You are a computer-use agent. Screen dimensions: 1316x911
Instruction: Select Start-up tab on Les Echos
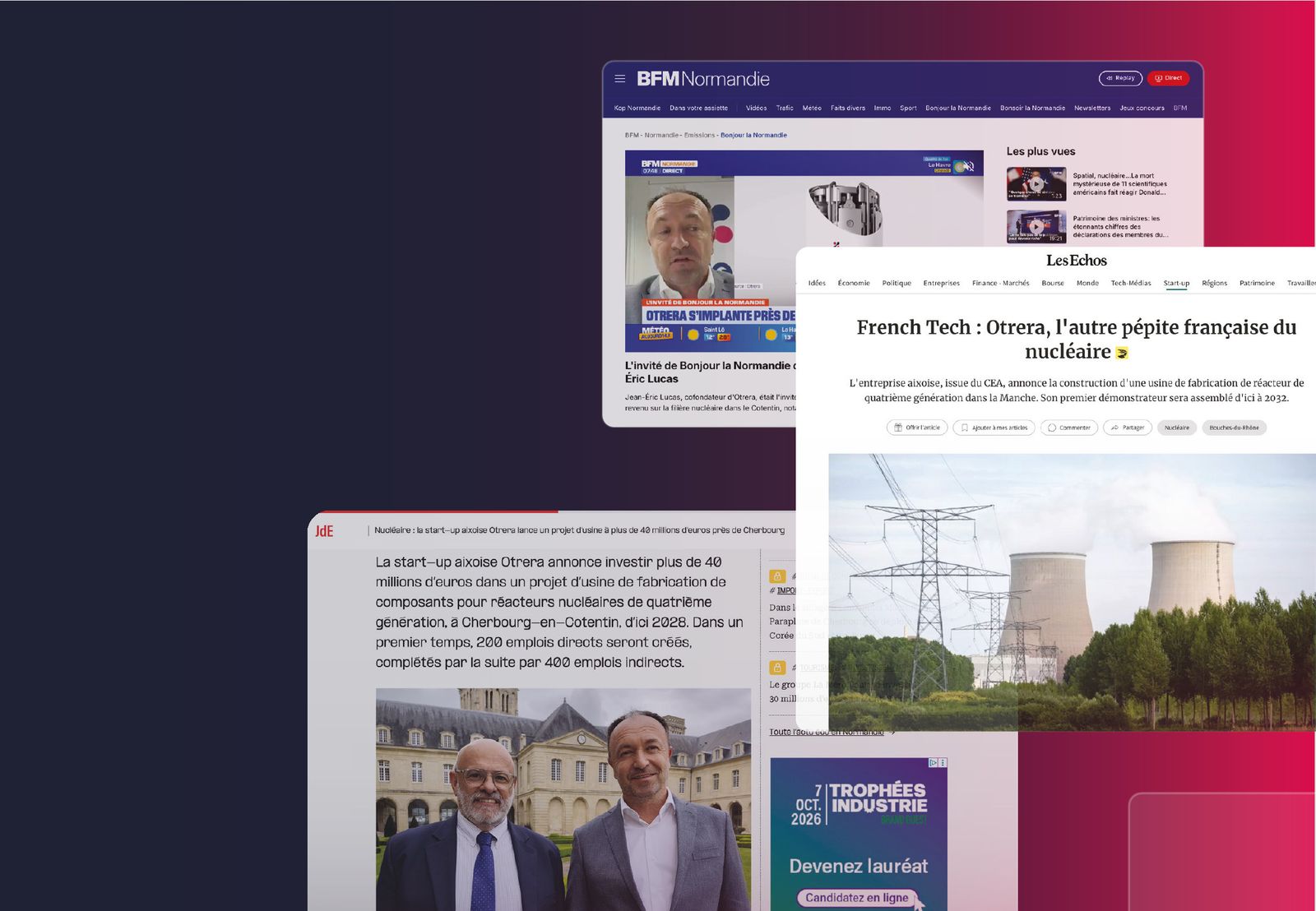click(x=1176, y=283)
